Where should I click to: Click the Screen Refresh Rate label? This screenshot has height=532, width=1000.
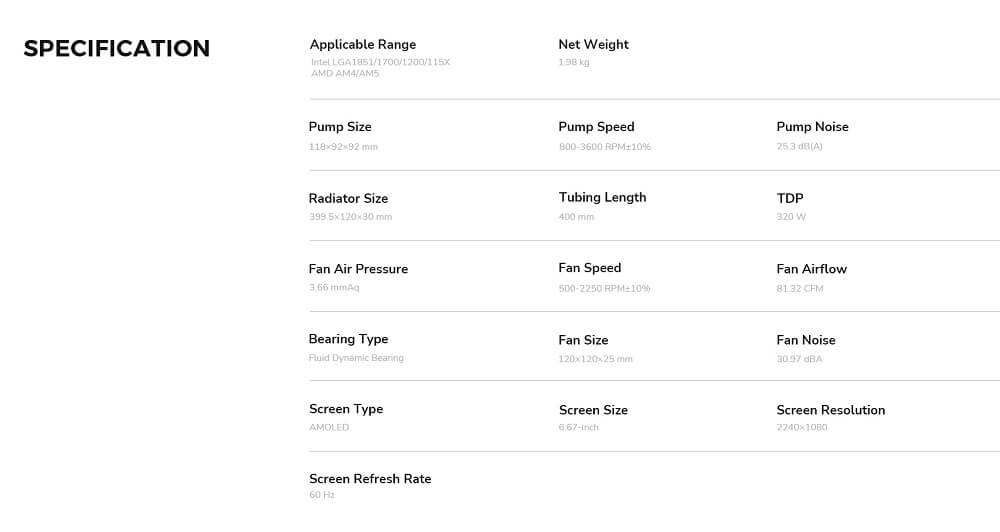point(370,479)
